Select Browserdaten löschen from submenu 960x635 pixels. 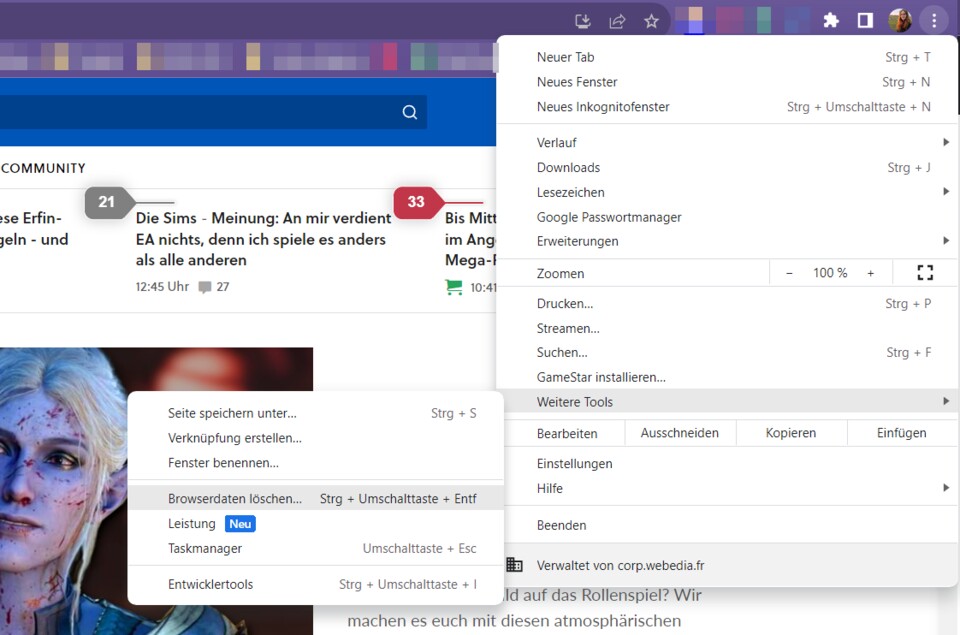point(235,498)
